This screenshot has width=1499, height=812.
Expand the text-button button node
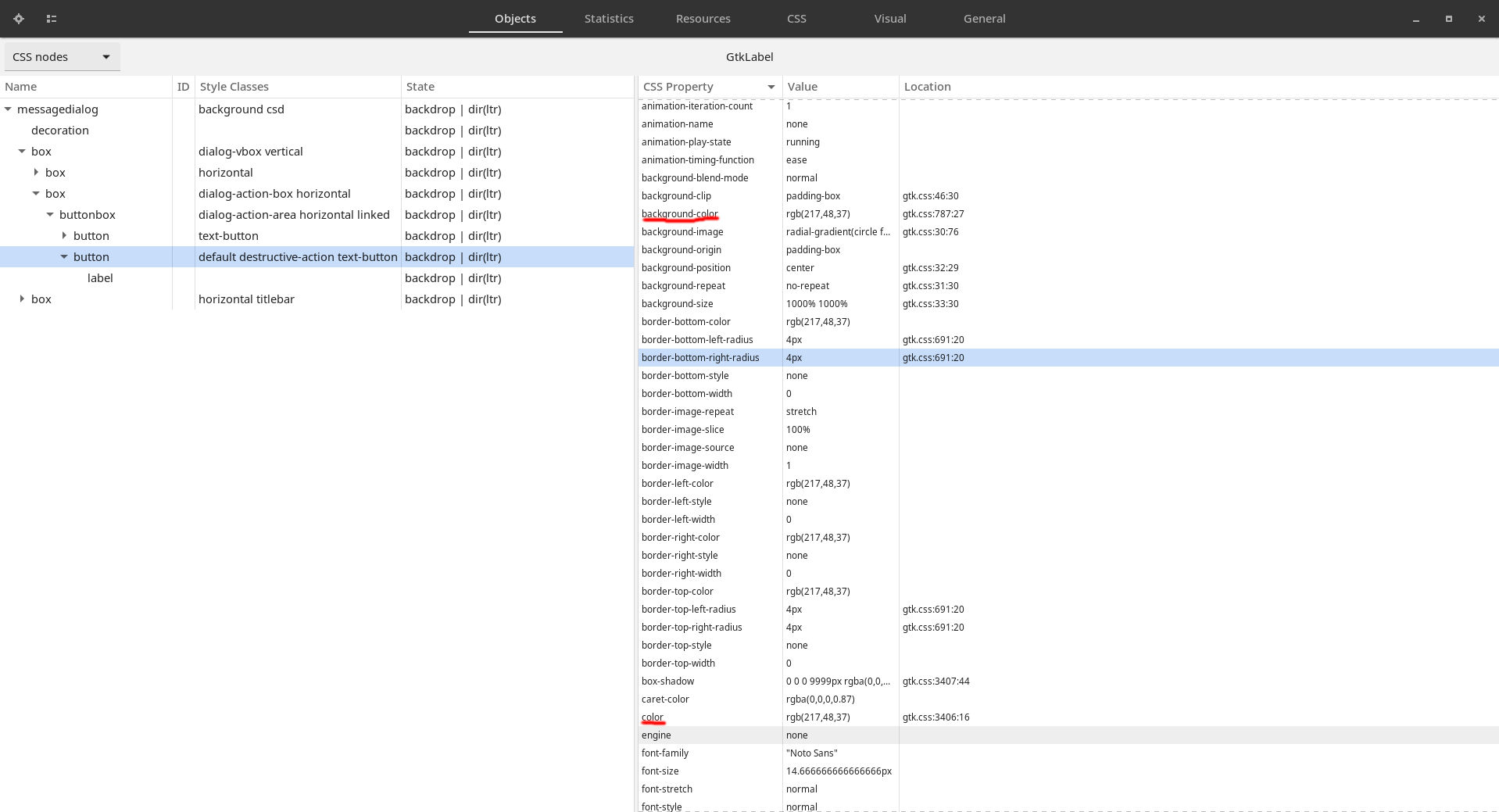64,236
